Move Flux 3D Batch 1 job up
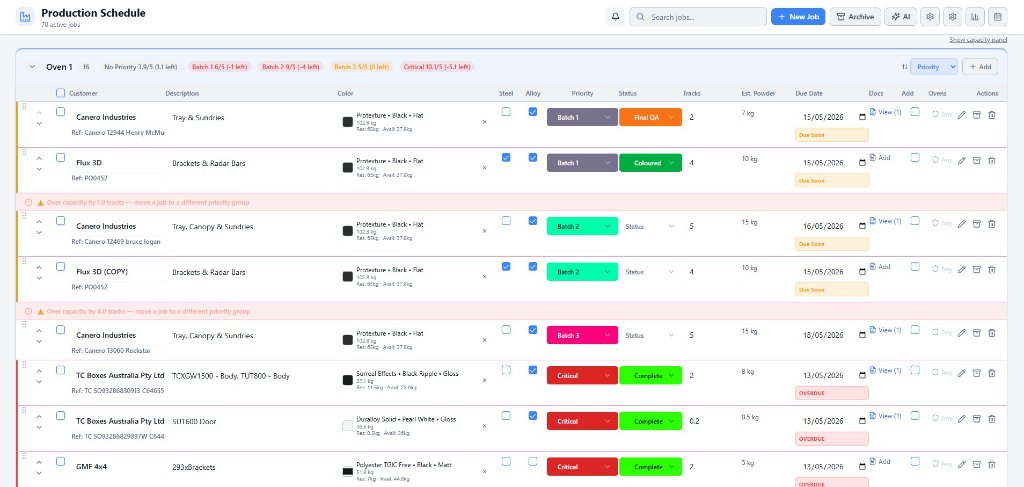Screen dimensions: 1024x487 [x=39, y=158]
